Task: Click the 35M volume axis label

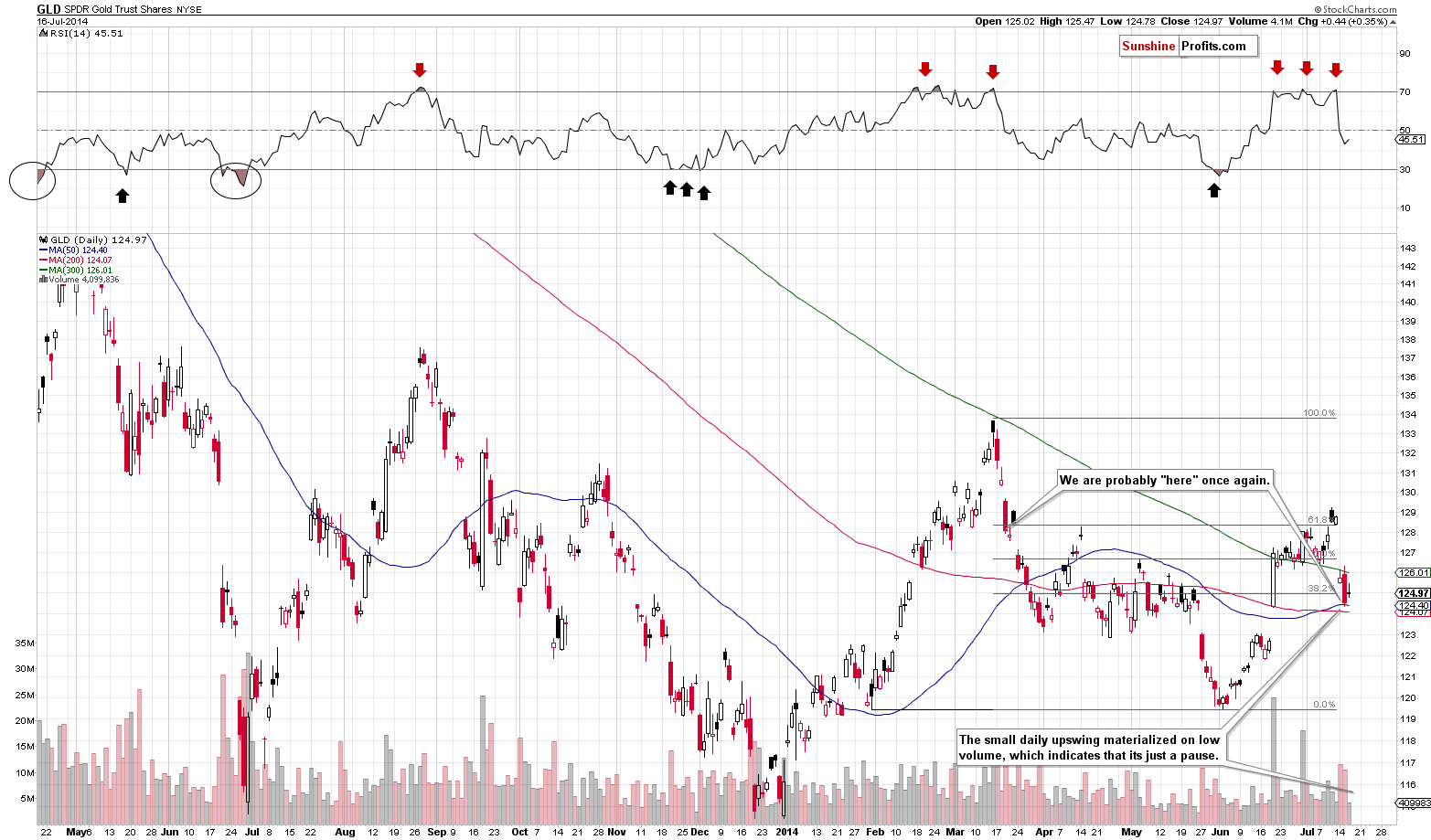Action: (25, 643)
